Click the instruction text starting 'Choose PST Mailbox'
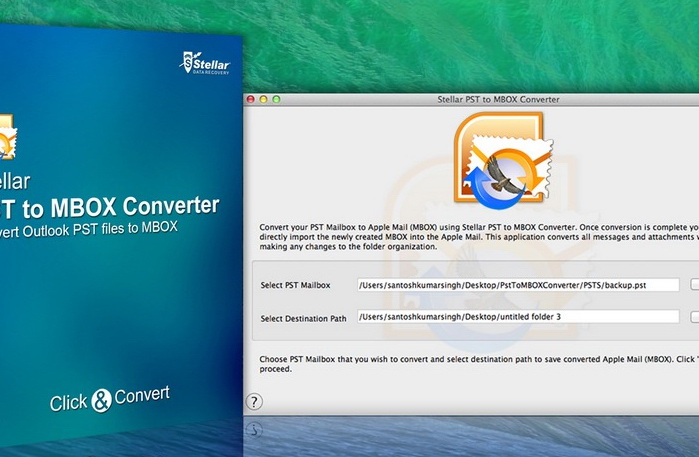The width and height of the screenshot is (699, 457). tap(479, 364)
